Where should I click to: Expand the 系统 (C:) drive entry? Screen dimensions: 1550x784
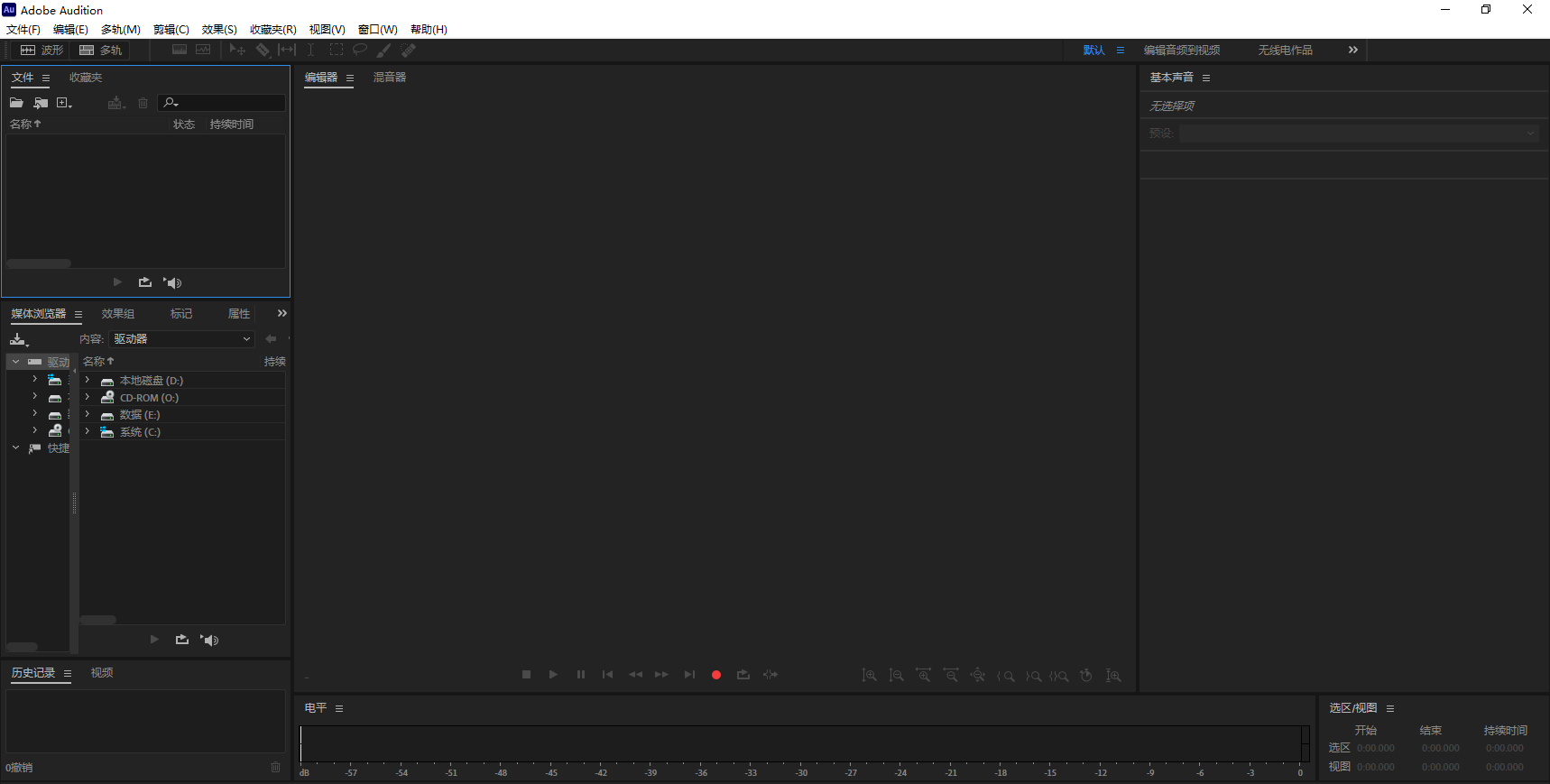(x=88, y=432)
